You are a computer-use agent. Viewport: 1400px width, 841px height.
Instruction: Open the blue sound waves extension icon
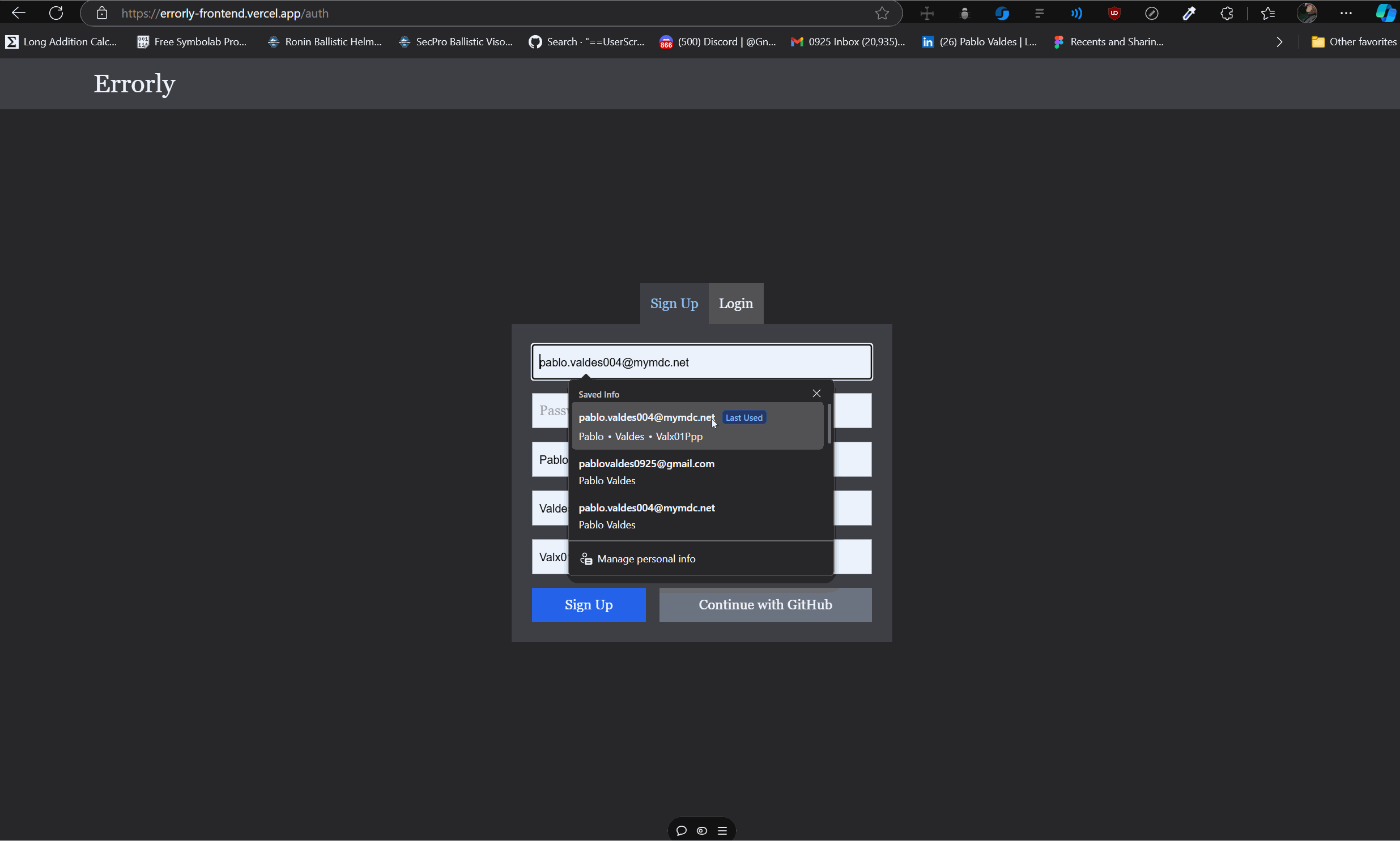(x=1077, y=13)
